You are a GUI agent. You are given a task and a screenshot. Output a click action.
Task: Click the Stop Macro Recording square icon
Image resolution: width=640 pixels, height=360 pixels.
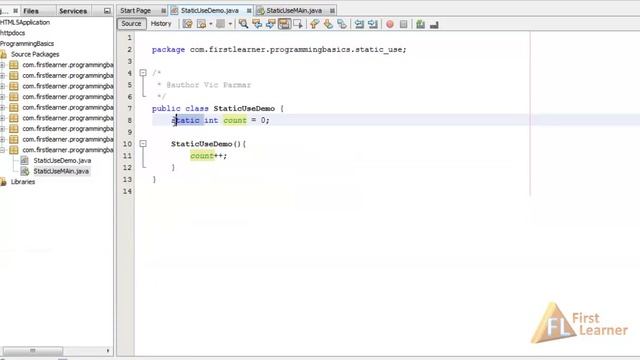(x=404, y=24)
